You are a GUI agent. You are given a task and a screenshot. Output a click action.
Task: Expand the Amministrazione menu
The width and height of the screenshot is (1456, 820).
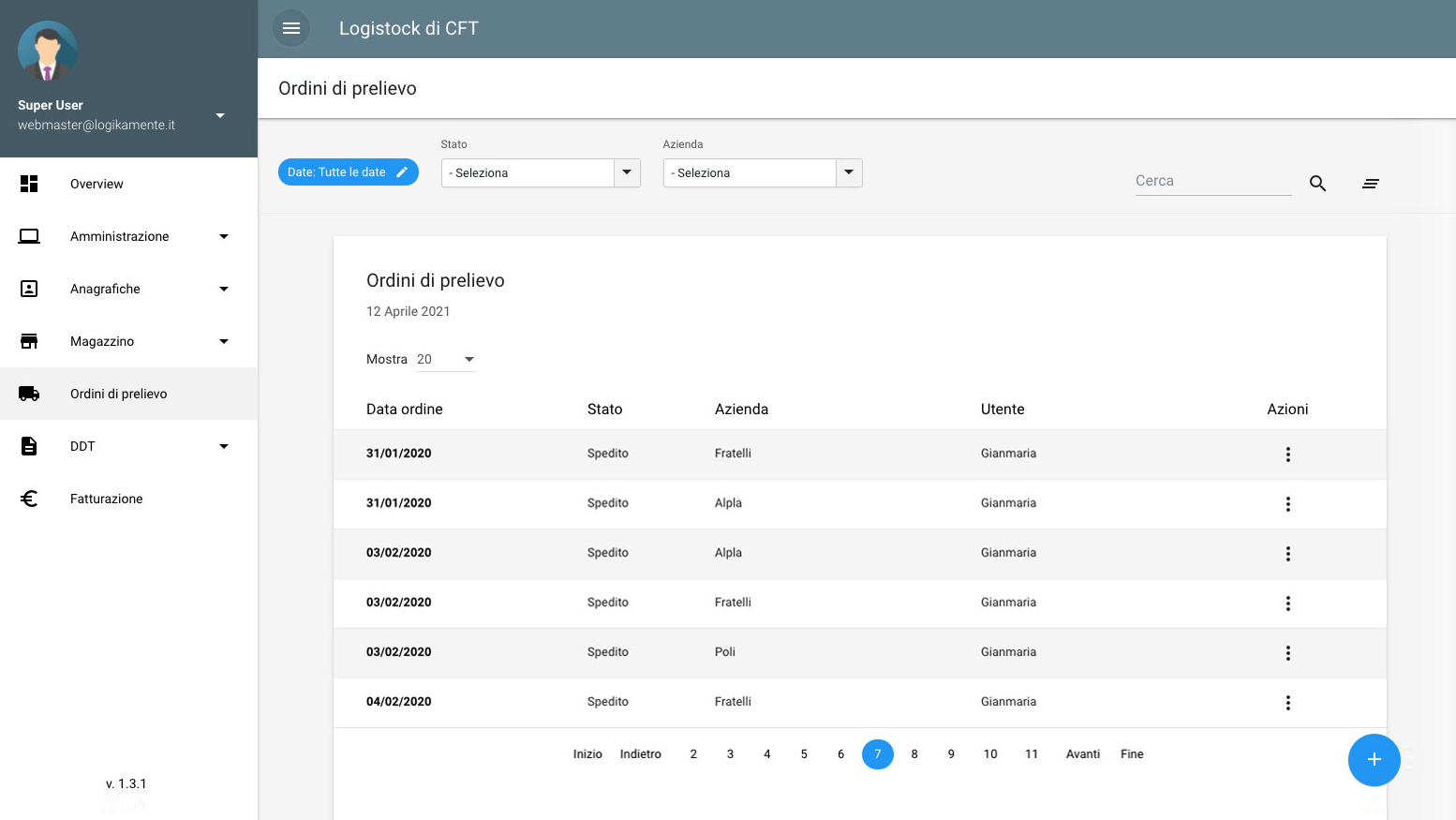[x=129, y=236]
